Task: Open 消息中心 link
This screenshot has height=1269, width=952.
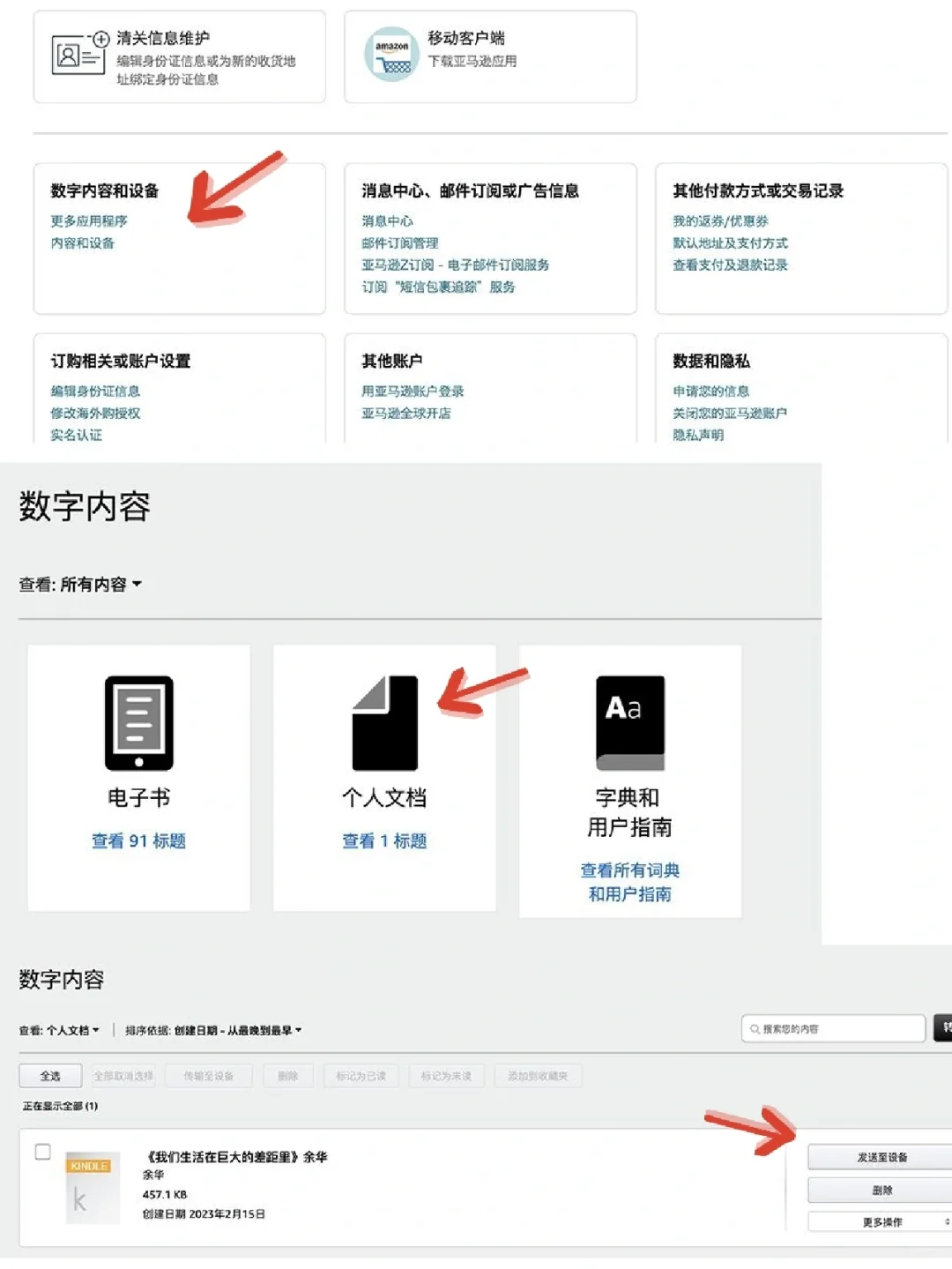Action: 387,220
